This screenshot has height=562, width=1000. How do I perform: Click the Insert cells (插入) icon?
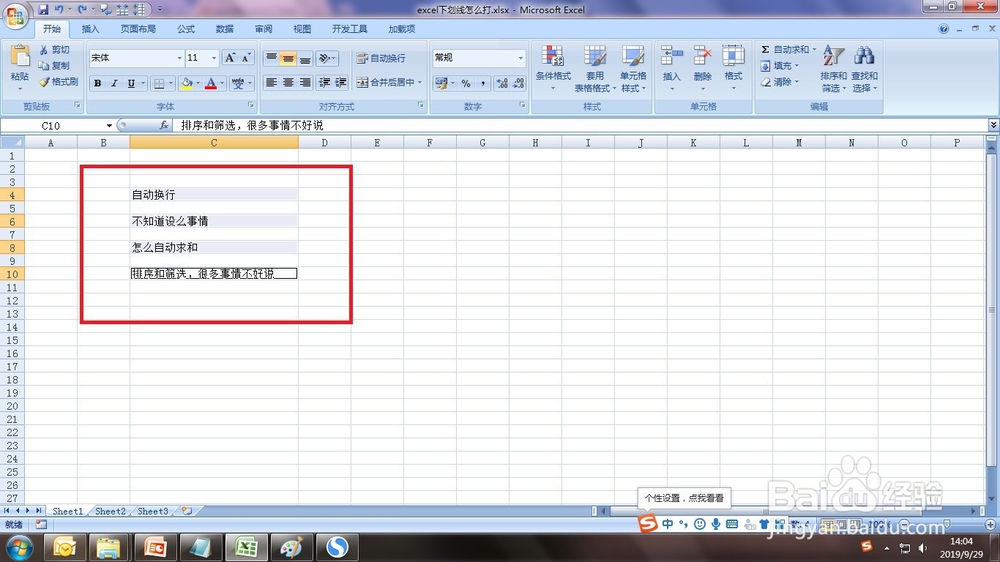[x=672, y=56]
